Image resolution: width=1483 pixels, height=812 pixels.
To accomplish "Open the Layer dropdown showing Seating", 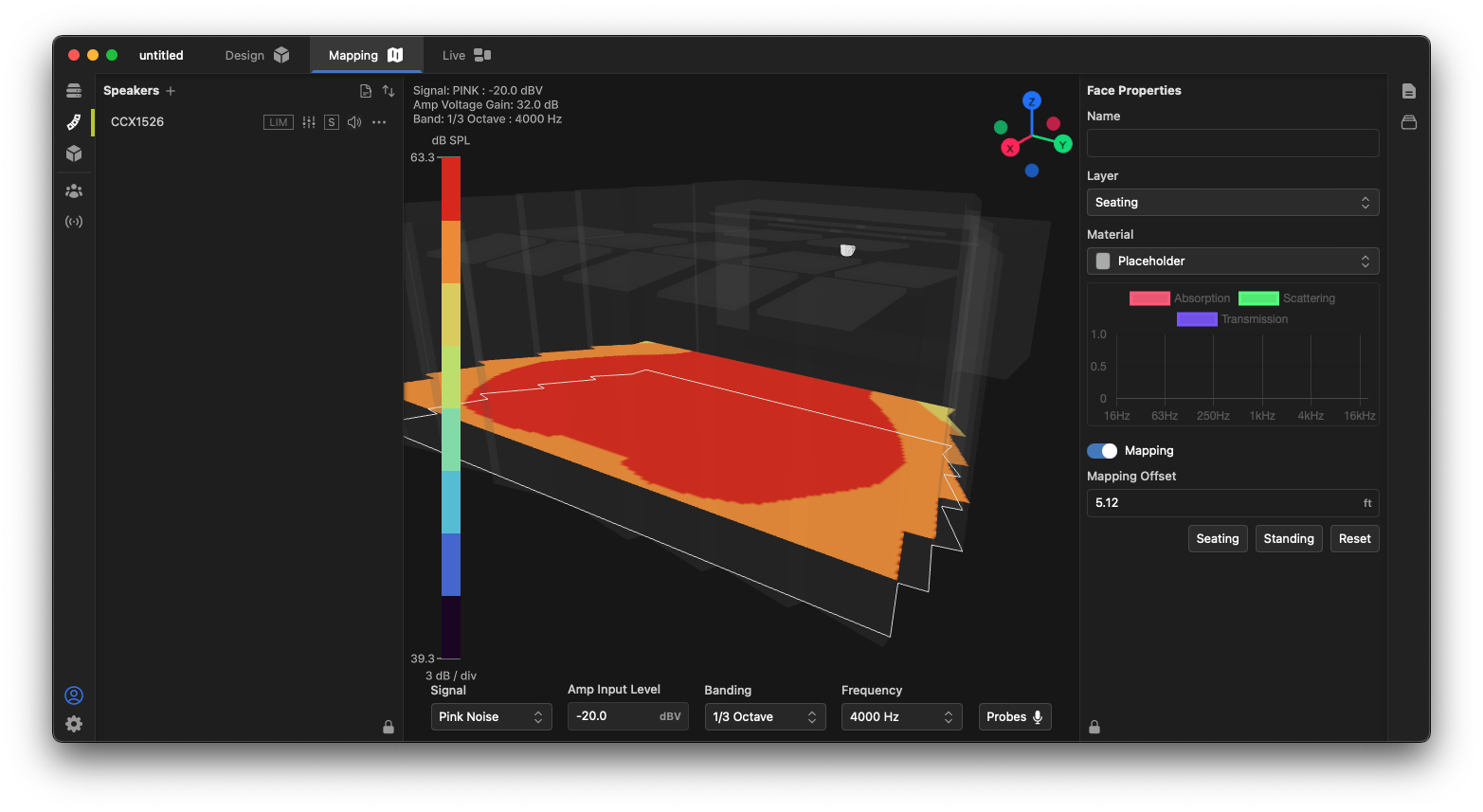I will [x=1232, y=203].
